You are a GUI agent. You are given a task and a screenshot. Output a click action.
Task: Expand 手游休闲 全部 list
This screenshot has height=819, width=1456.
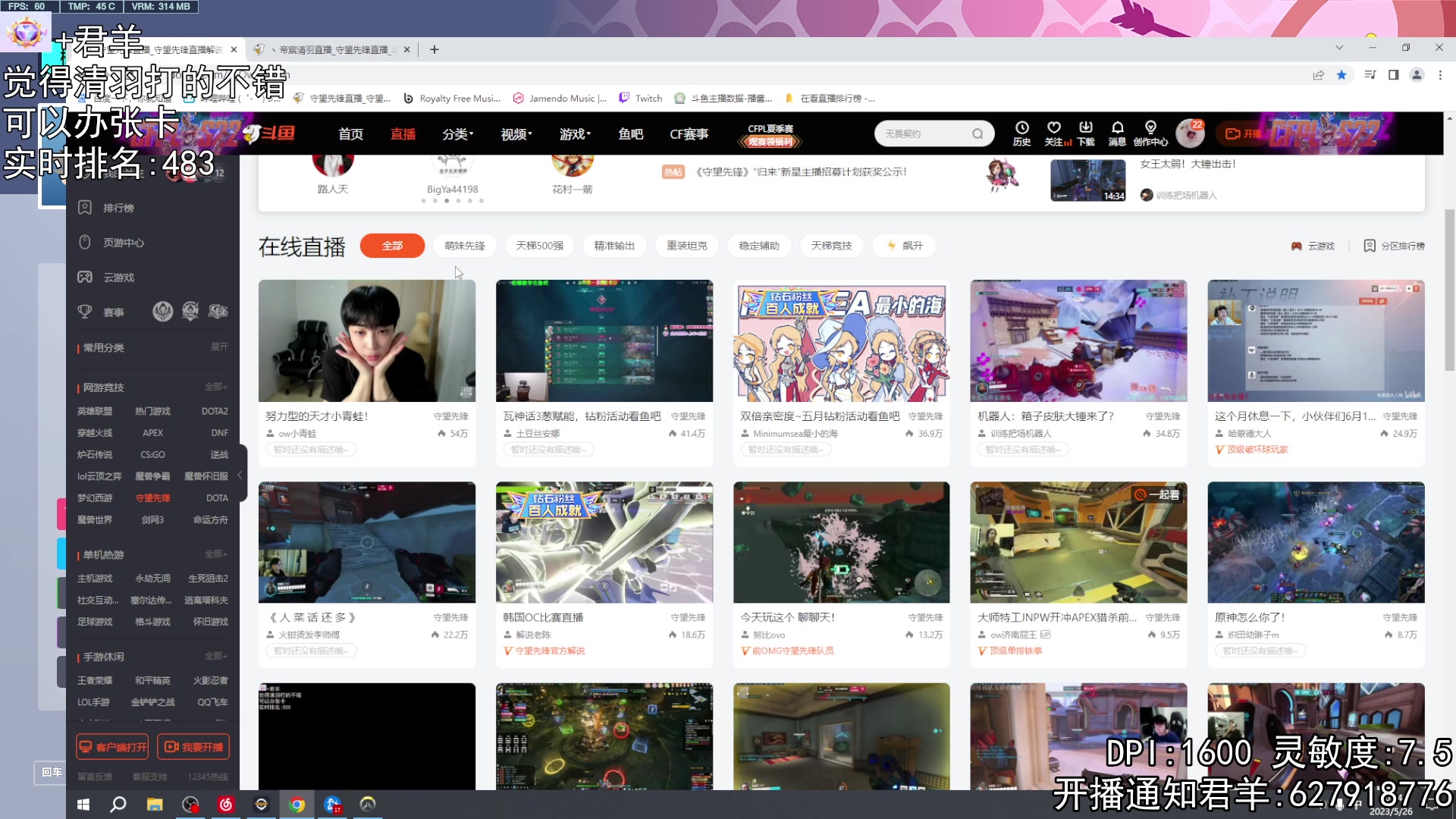[216, 655]
